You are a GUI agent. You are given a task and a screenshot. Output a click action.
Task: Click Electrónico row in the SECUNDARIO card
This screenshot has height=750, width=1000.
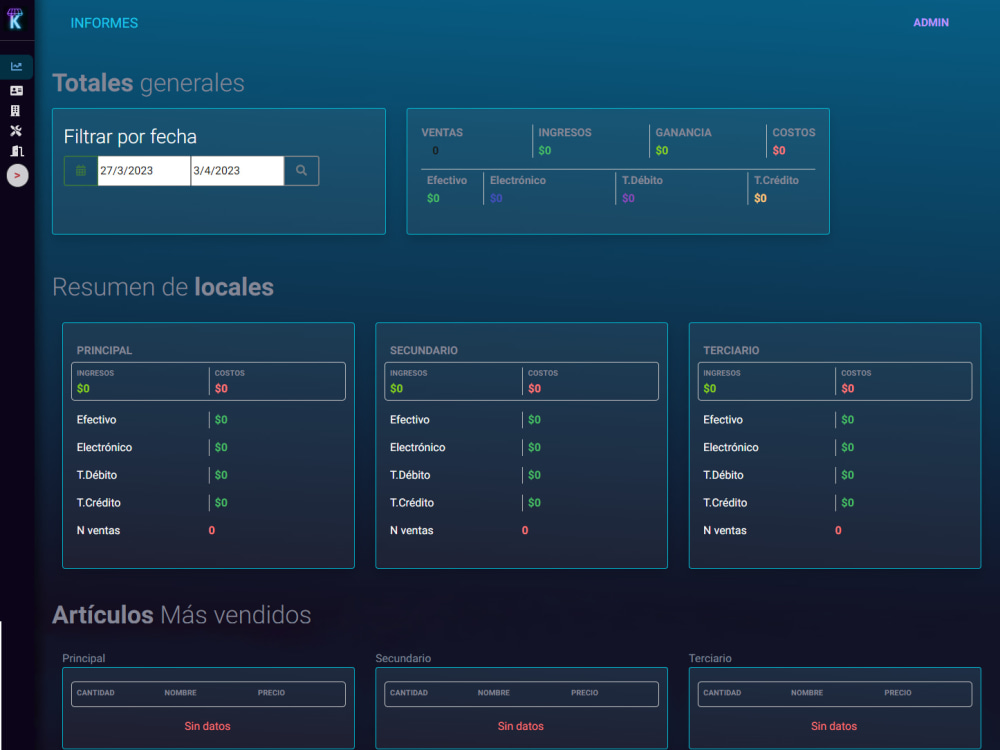pyautogui.click(x=522, y=448)
